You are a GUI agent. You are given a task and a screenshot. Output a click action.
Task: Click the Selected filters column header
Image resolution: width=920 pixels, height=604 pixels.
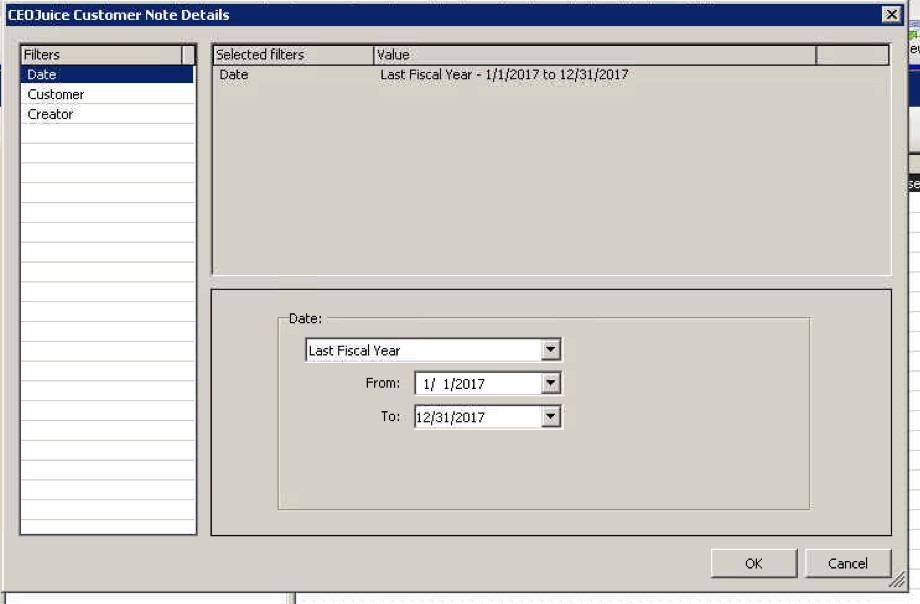[293, 55]
